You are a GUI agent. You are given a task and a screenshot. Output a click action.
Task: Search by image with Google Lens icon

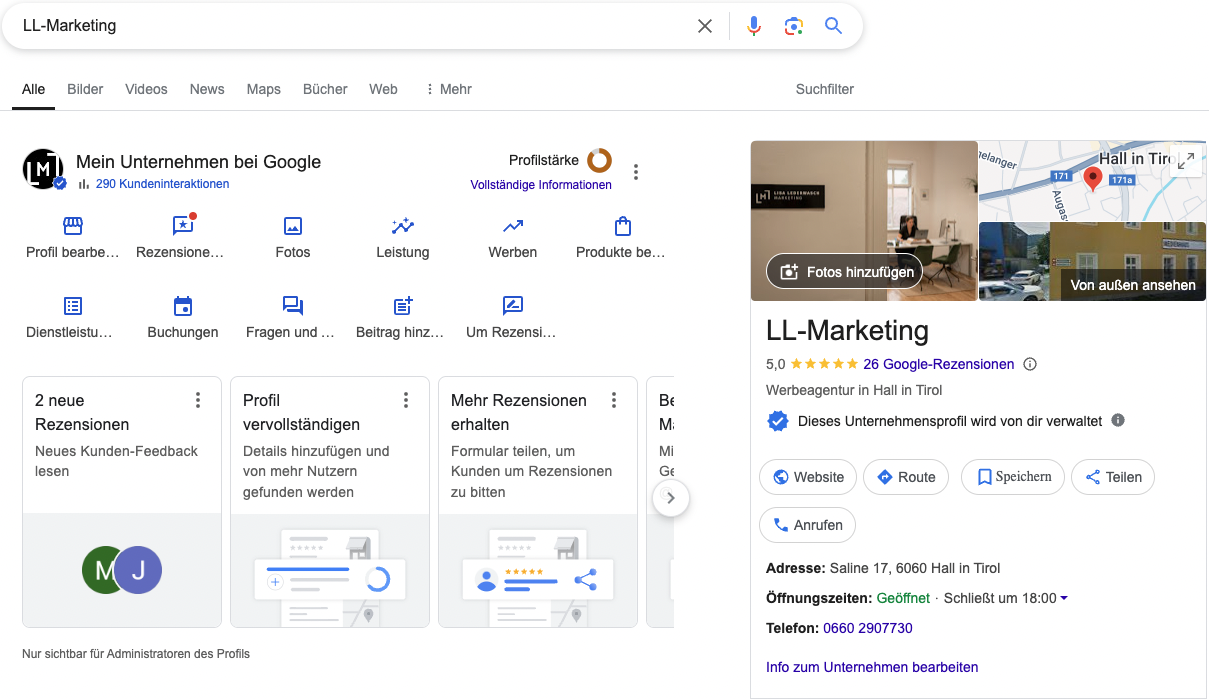794,26
